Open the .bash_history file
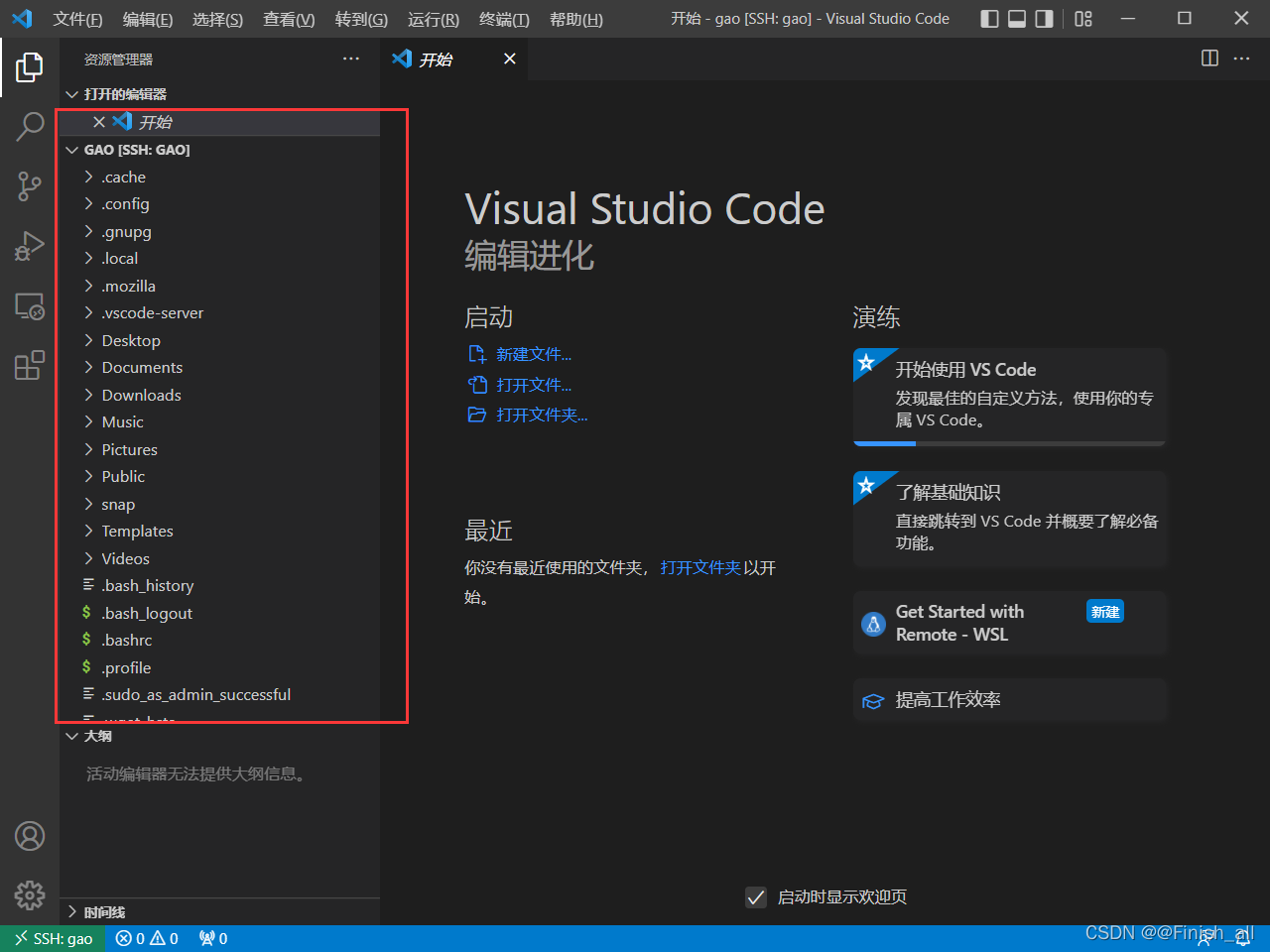The image size is (1270, 952). [218, 586]
